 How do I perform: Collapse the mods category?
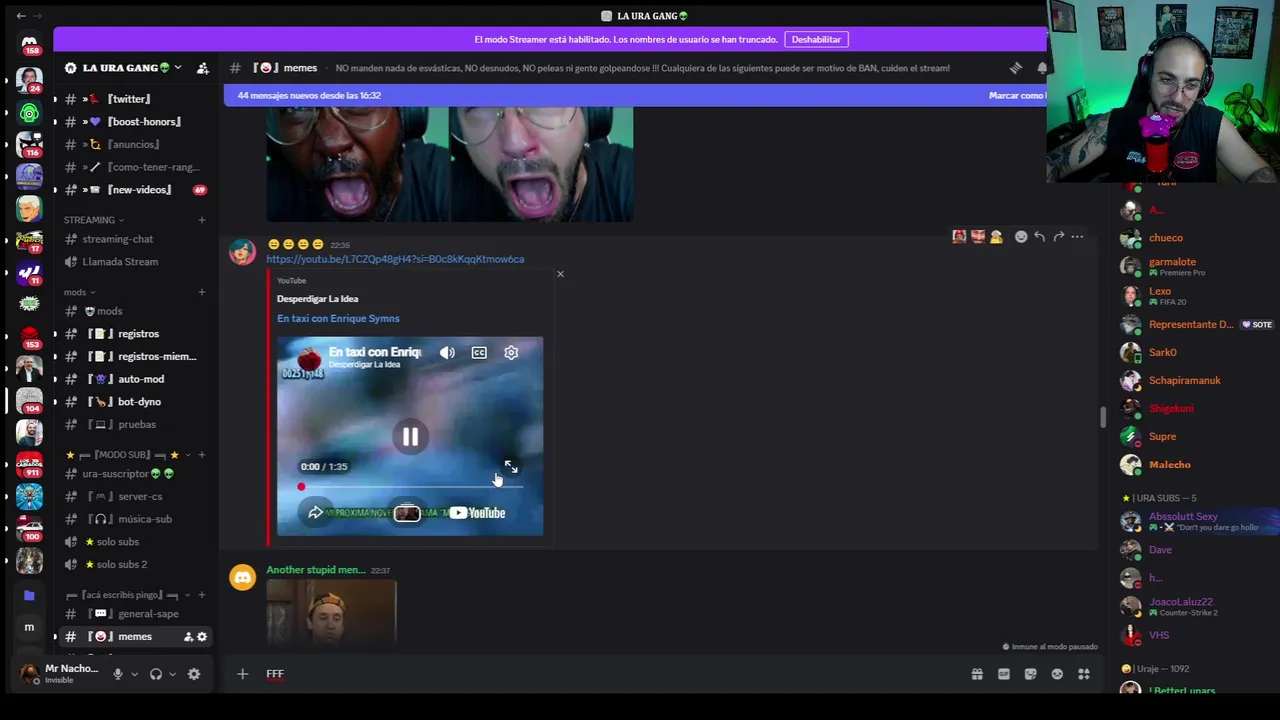[x=80, y=292]
